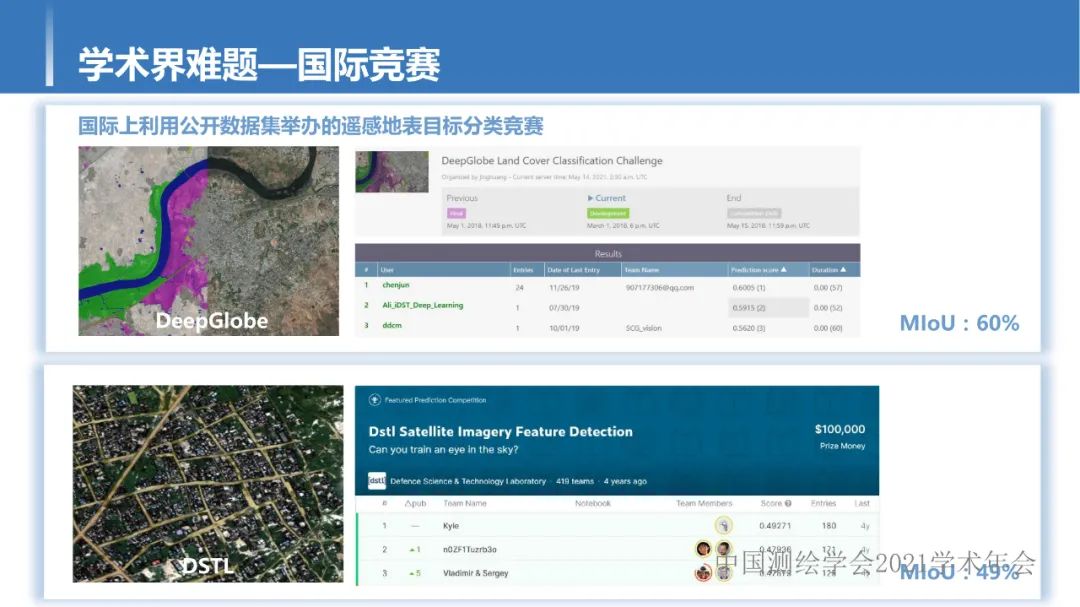This screenshot has height=607, width=1080.
Task: Open ddcm user profile link
Action: 392,325
